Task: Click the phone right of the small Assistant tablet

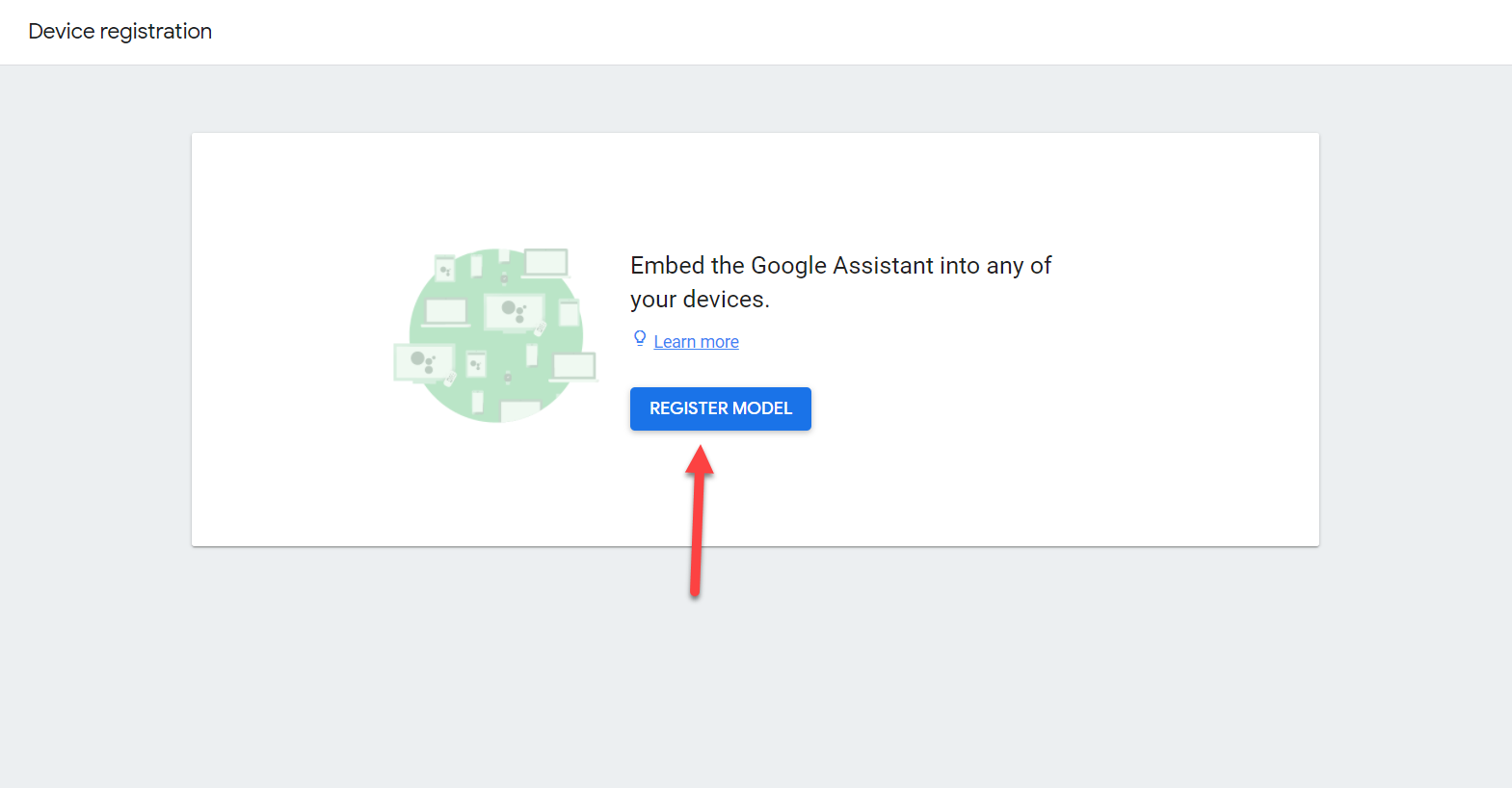Action: (532, 355)
